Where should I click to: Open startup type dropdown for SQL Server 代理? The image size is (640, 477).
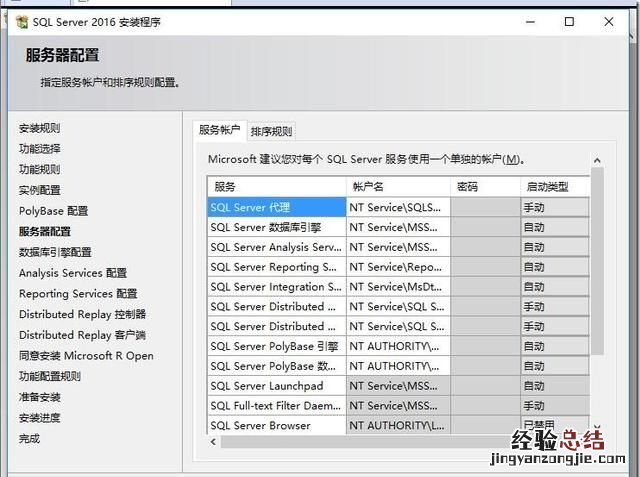(x=555, y=207)
